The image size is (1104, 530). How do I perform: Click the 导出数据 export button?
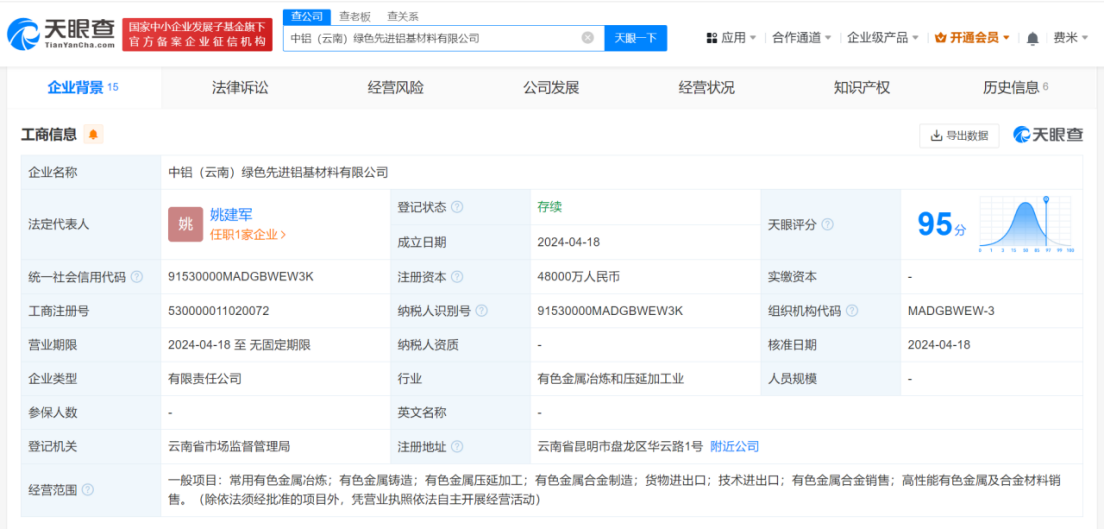coord(959,136)
